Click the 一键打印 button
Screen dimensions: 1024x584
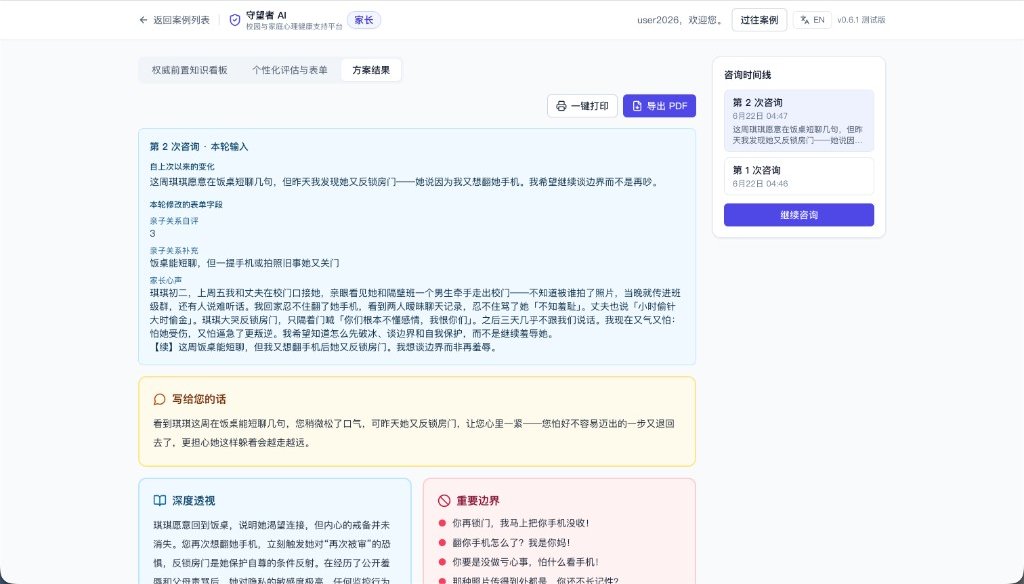tap(582, 106)
